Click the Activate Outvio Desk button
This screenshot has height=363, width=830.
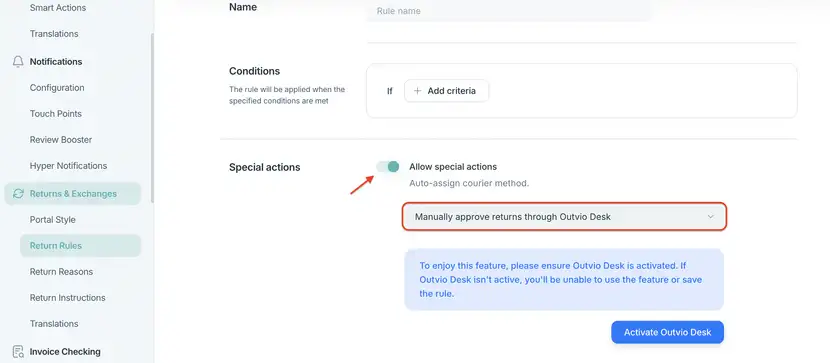[667, 332]
